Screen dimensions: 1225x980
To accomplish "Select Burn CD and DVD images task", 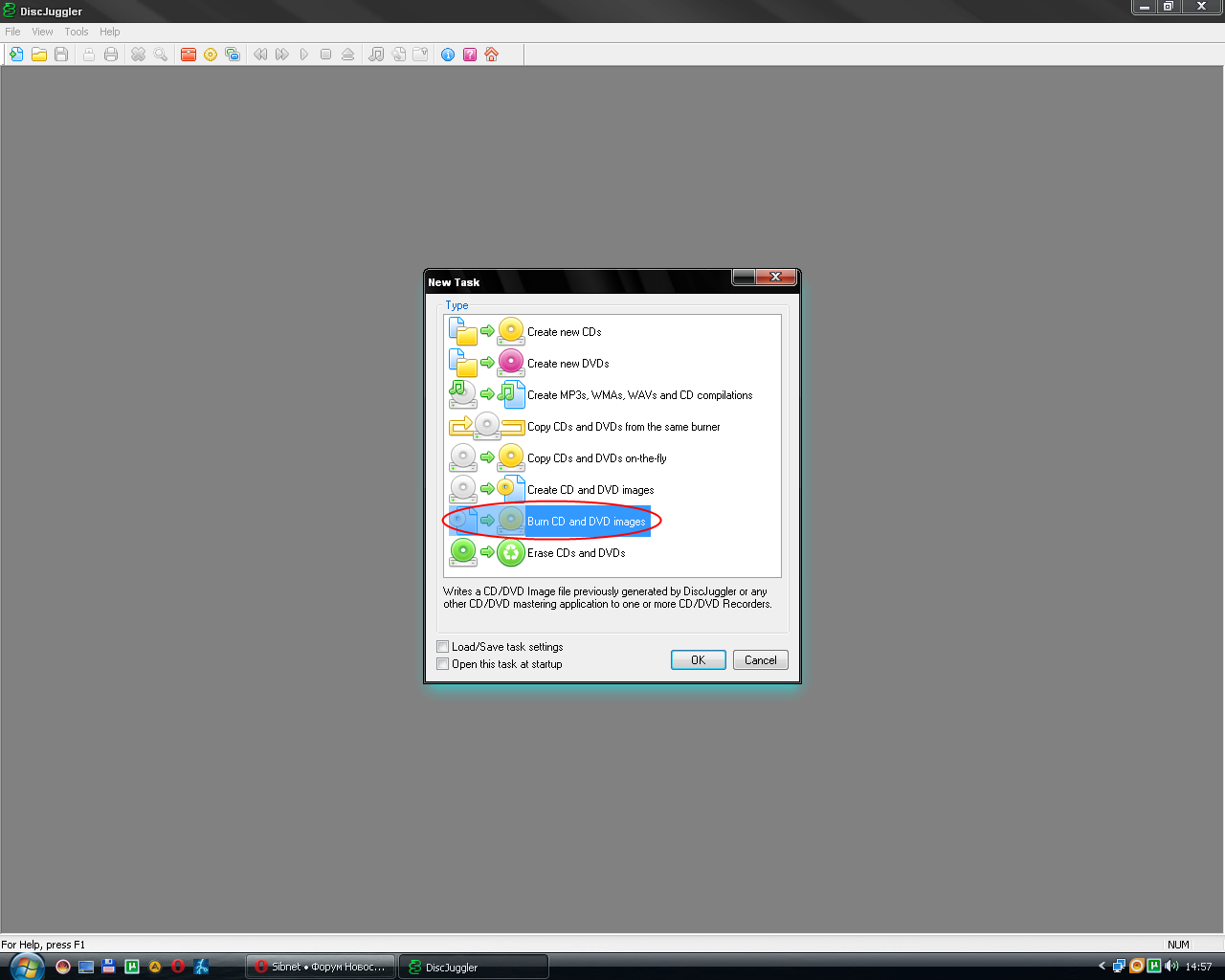I will point(549,522).
